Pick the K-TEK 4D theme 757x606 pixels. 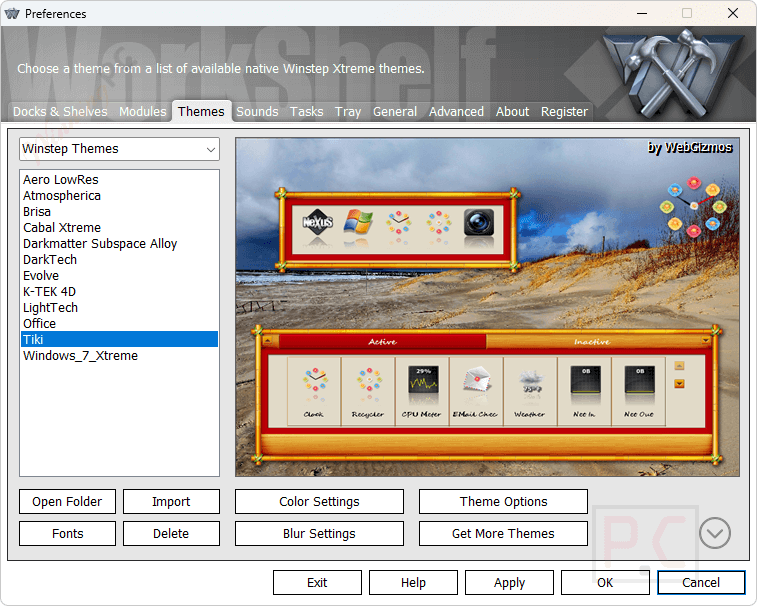119,291
